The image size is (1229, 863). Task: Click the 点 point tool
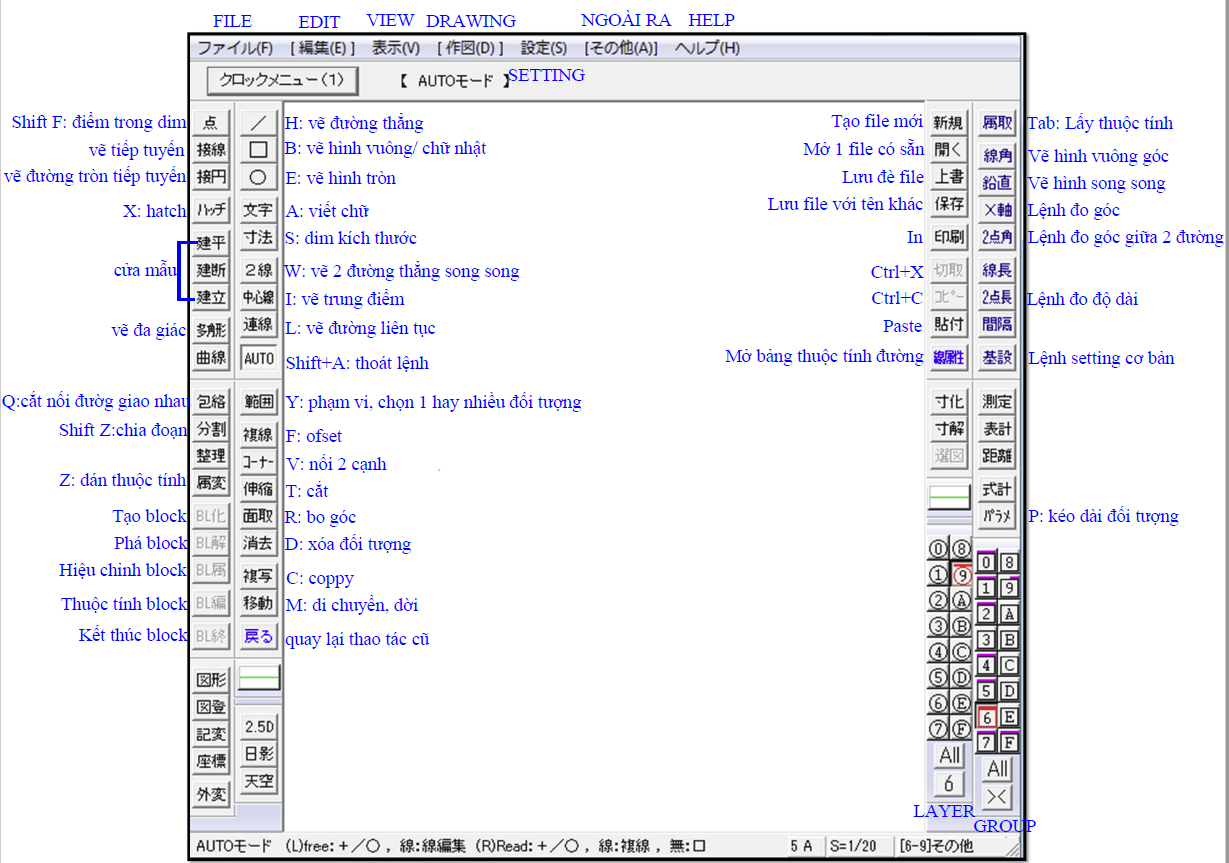click(x=211, y=123)
